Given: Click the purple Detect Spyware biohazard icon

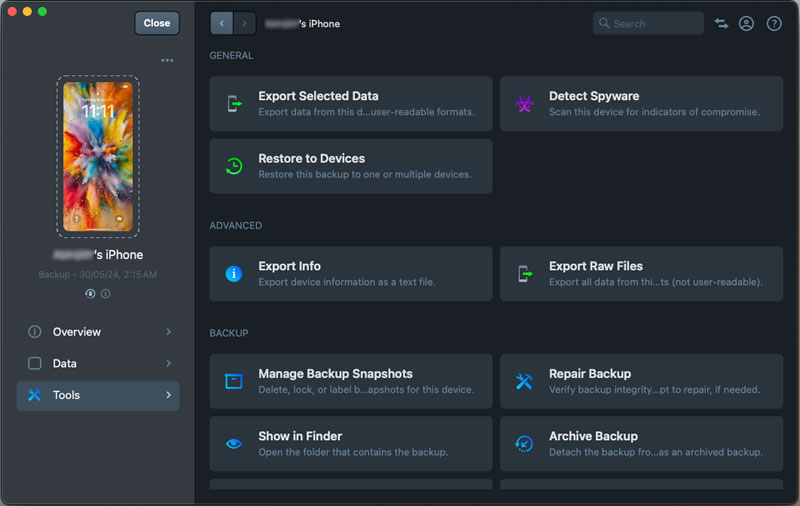Looking at the screenshot, I should pos(524,104).
